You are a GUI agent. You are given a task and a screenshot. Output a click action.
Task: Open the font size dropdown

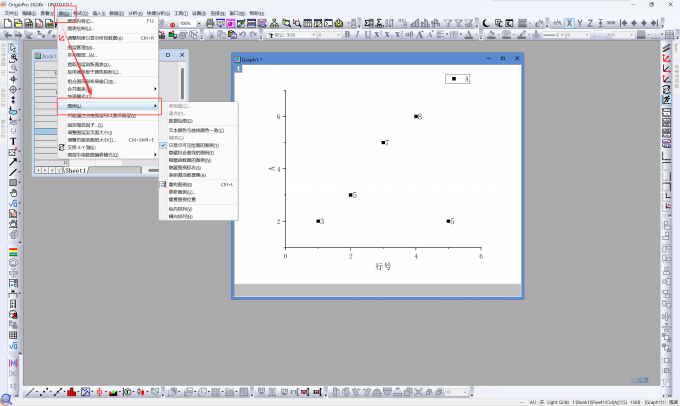click(338, 35)
